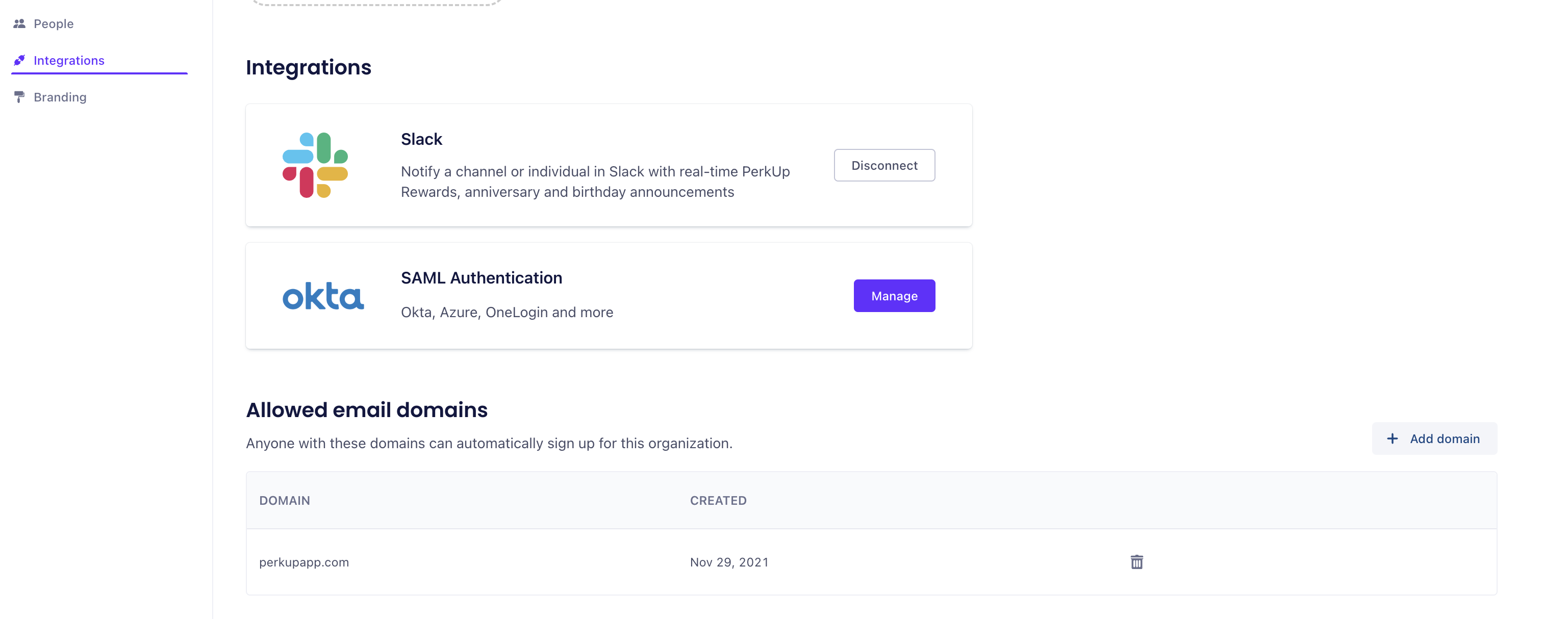Click the CREATED column header

(x=718, y=500)
